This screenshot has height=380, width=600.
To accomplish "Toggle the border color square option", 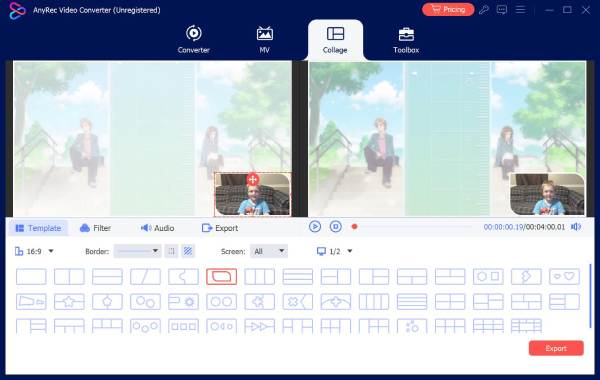I will pos(171,251).
